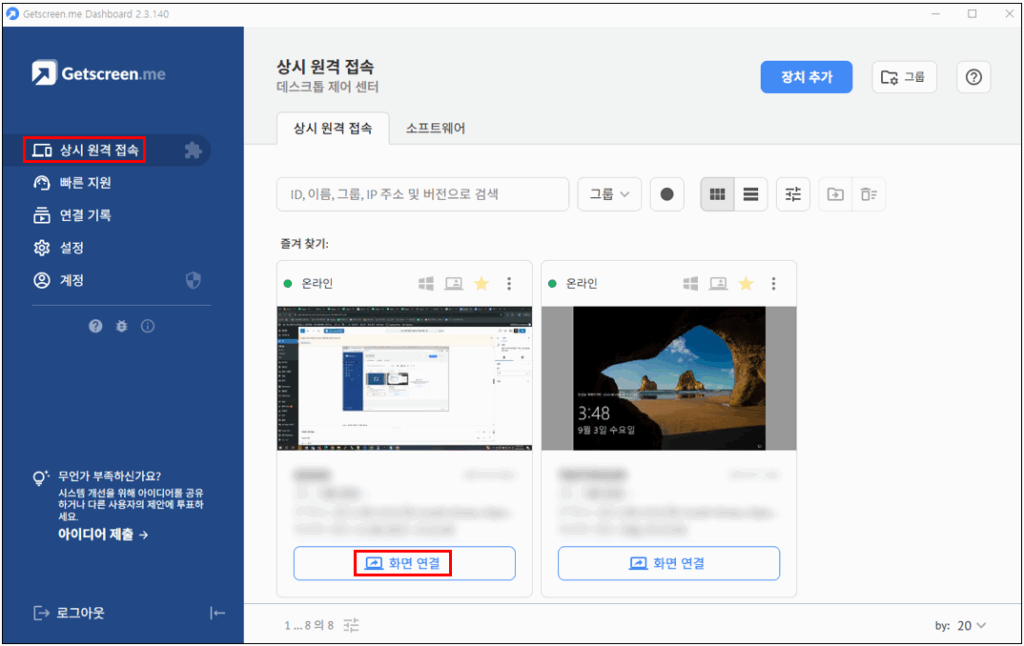
Task: Click the bug report icon in sidebar
Action: tap(122, 326)
